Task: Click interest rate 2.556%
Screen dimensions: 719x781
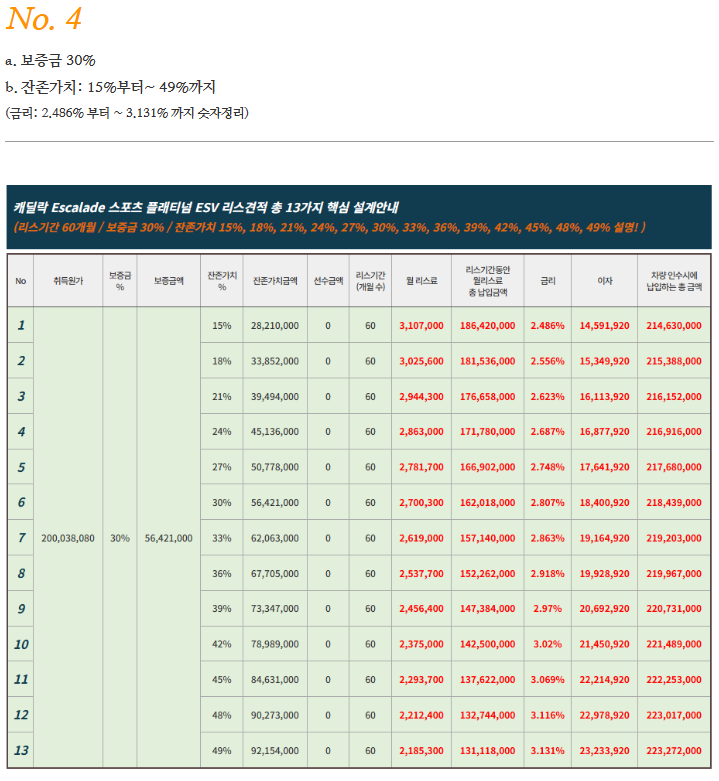Action: click(x=547, y=361)
